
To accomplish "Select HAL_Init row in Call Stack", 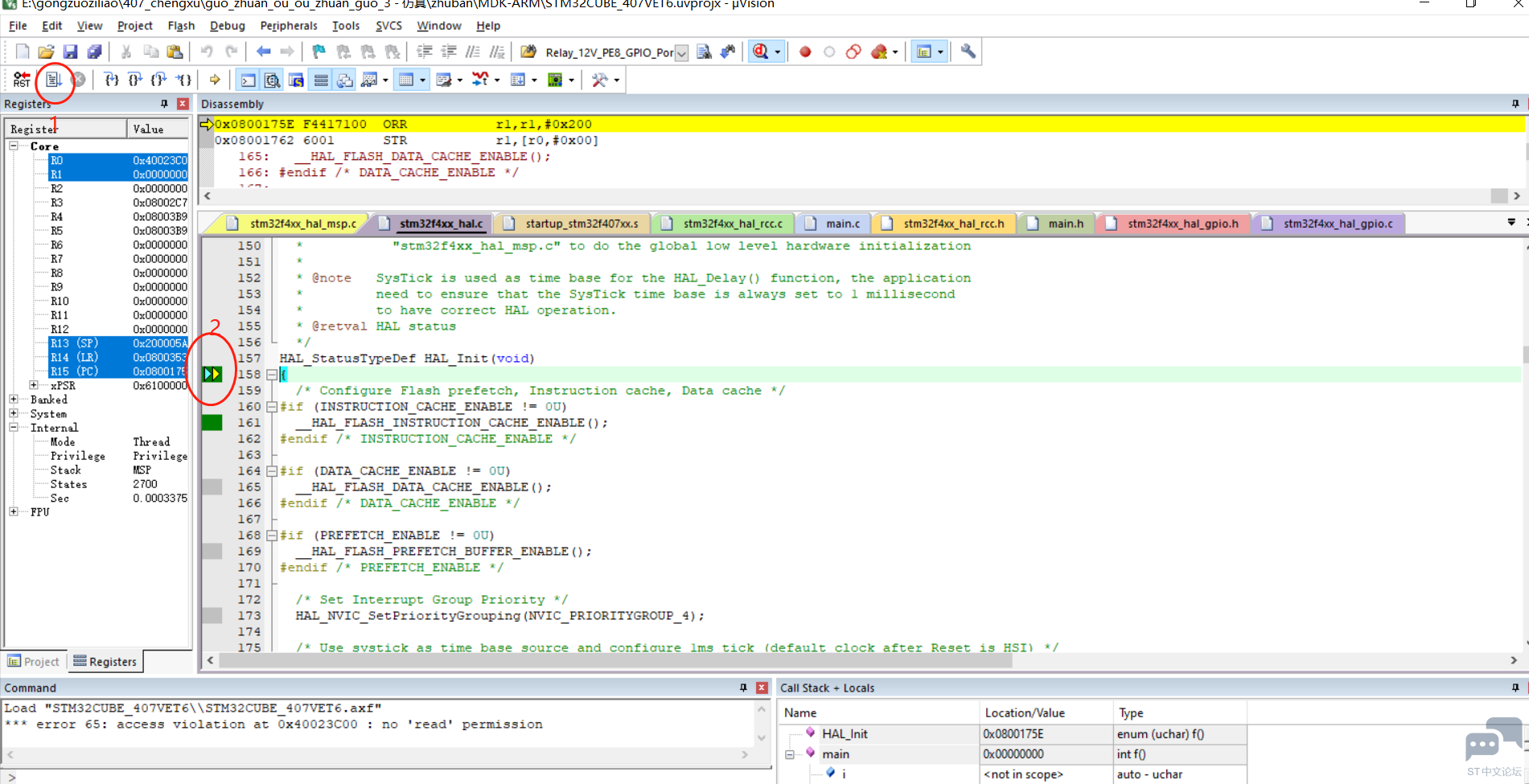I will pyautogui.click(x=1012, y=733).
